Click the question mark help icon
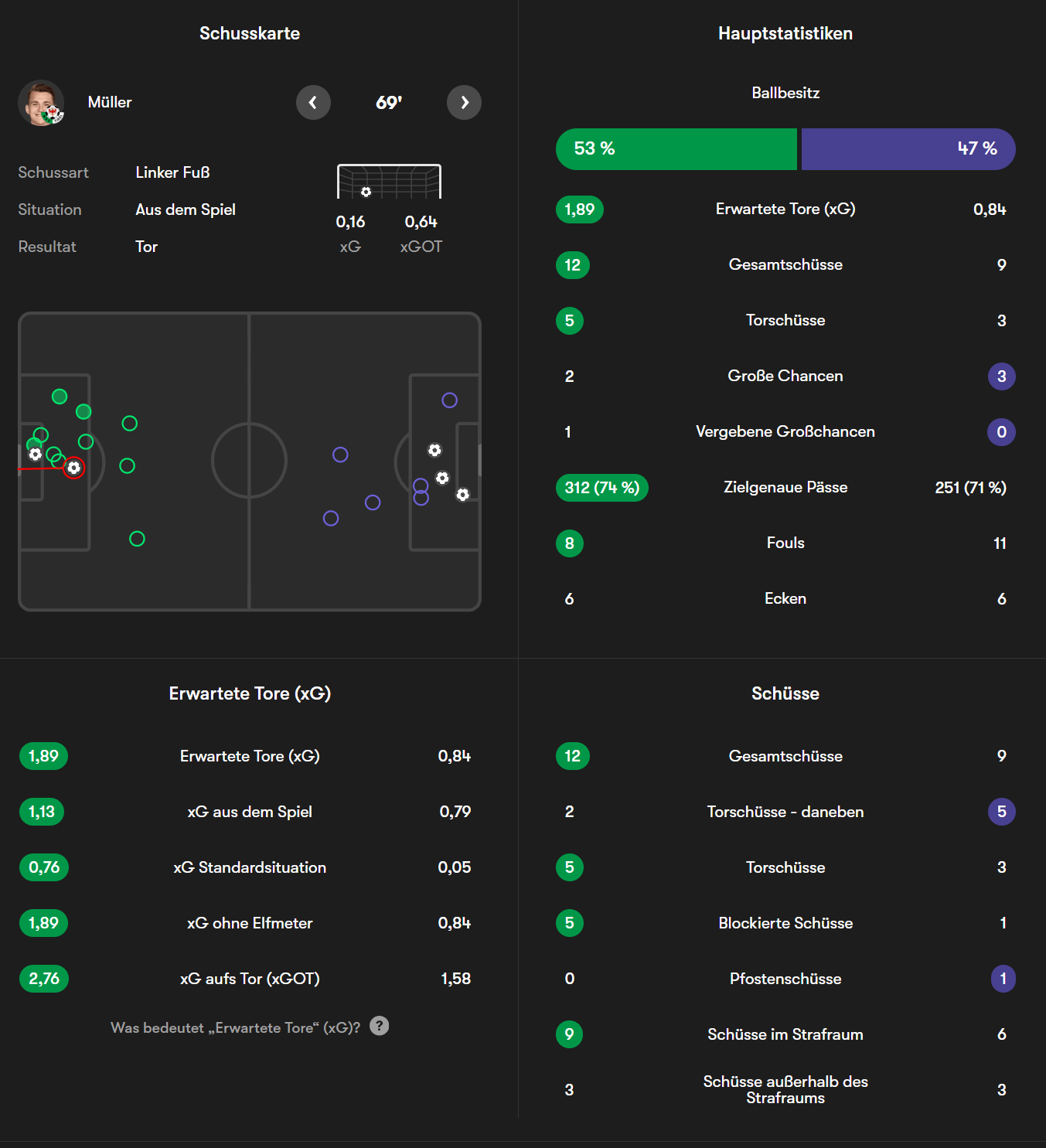Screen dimensions: 1046x1148 (x=379, y=1026)
